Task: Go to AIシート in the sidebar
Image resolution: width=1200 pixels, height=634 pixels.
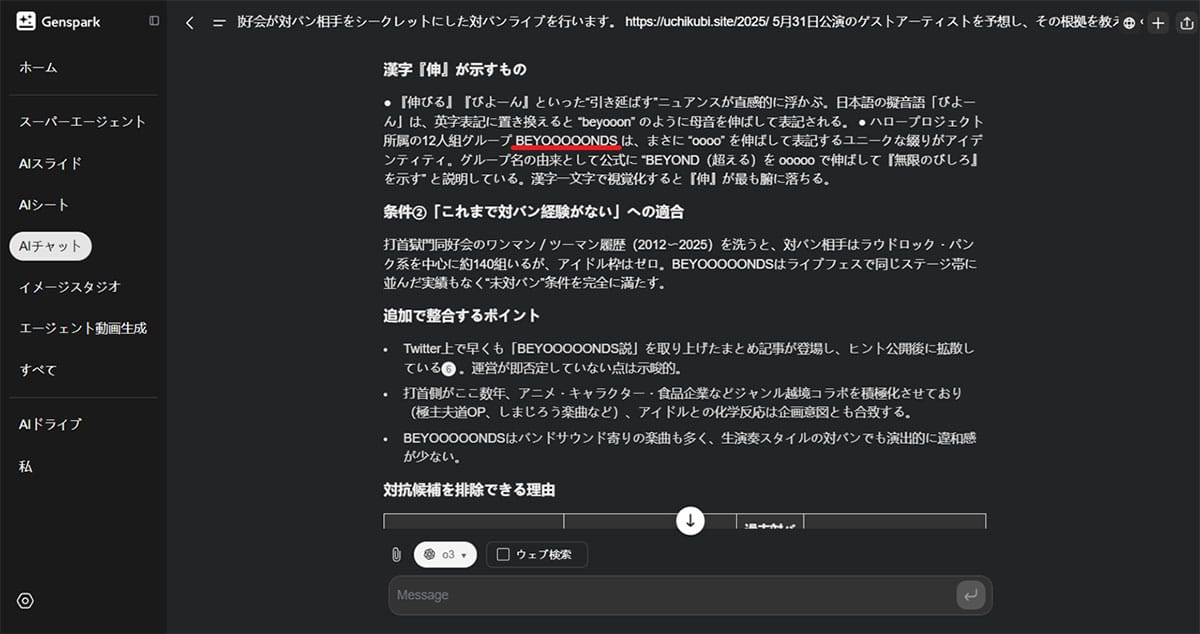Action: 44,205
